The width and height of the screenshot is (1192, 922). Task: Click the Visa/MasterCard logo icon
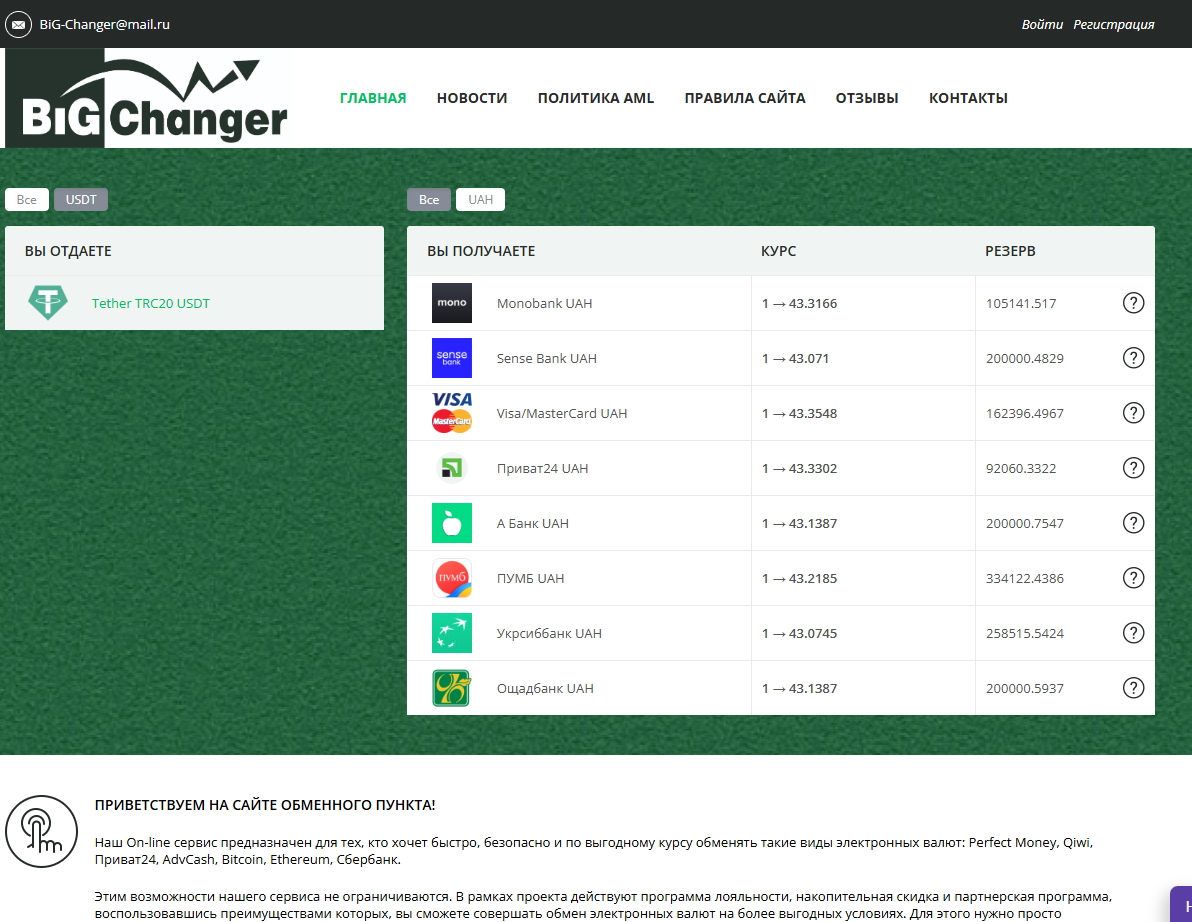click(452, 413)
